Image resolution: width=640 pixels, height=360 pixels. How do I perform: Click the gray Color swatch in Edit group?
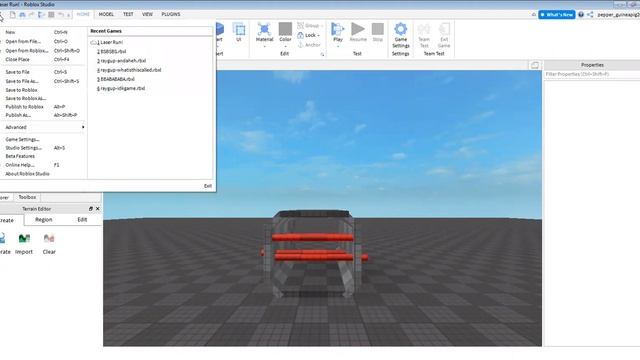click(x=285, y=29)
